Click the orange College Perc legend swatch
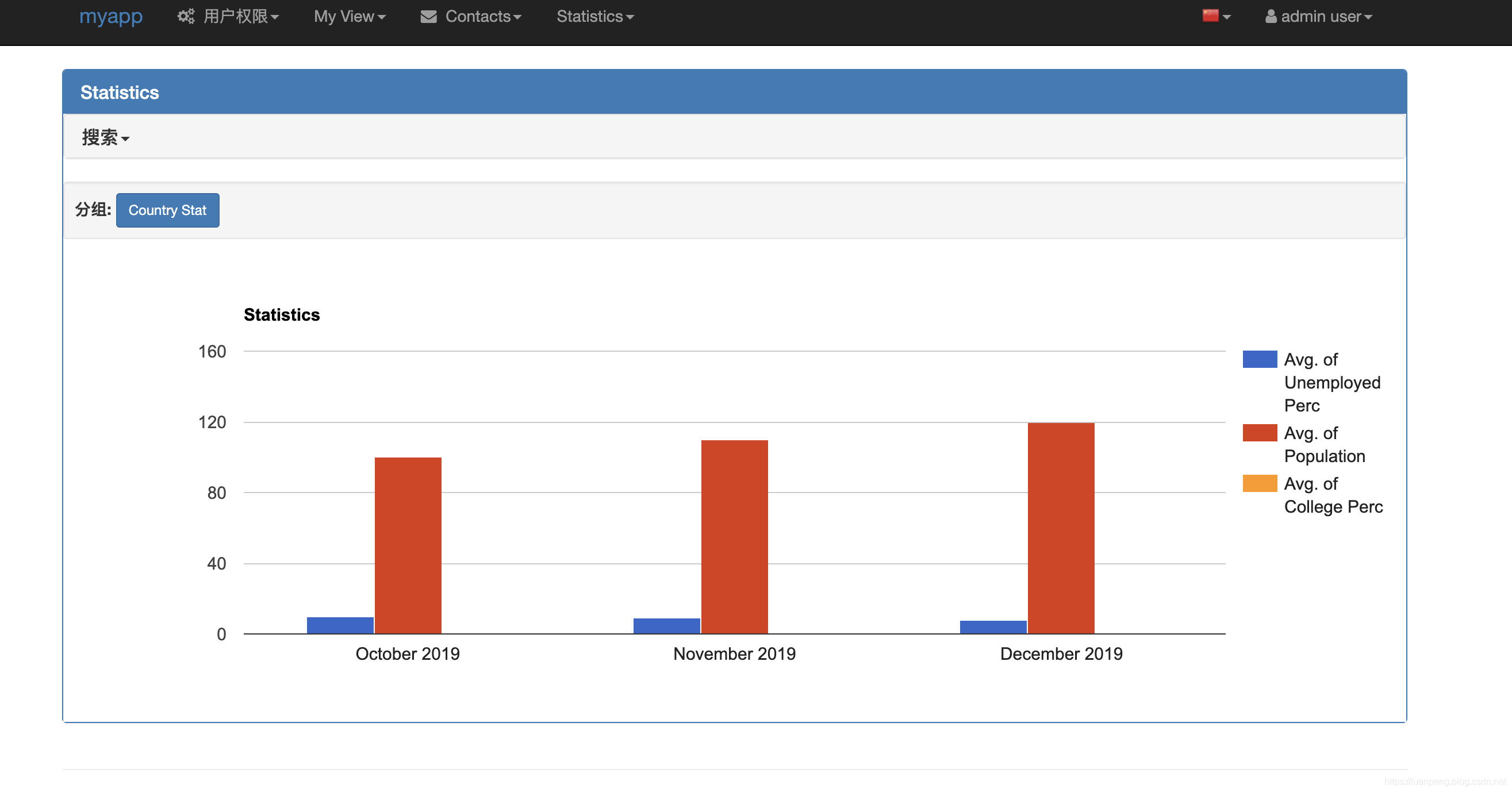This screenshot has height=792, width=1512. coord(1260,483)
